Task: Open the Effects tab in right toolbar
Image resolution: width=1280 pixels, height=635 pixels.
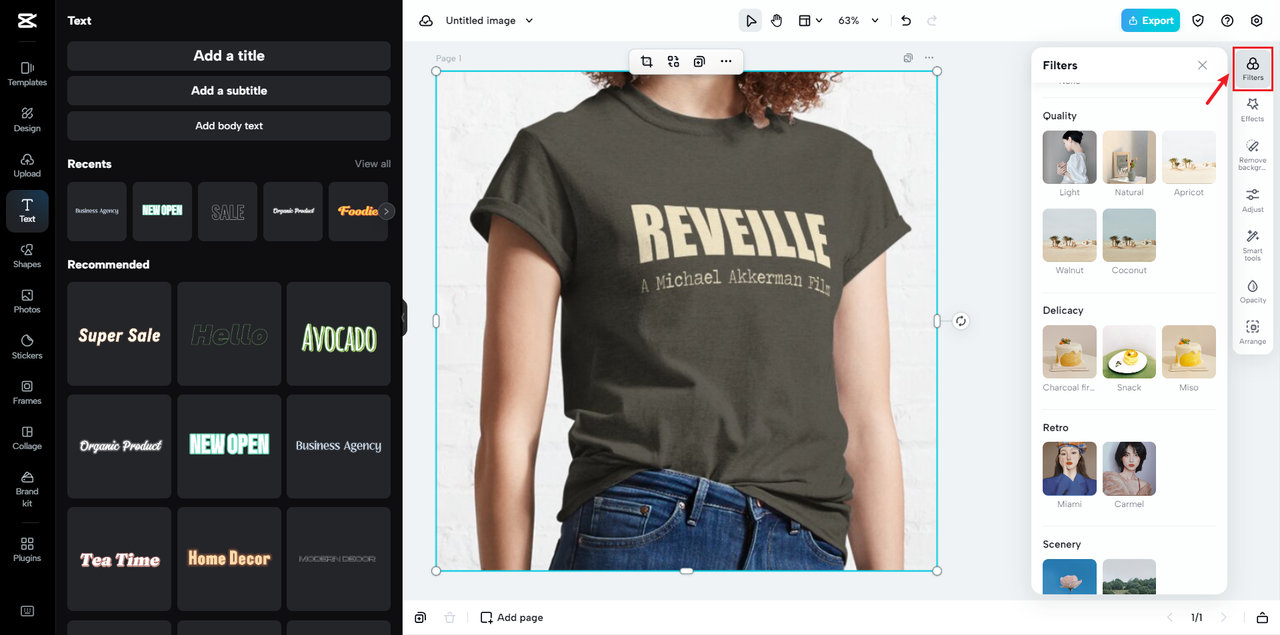Action: (1252, 110)
